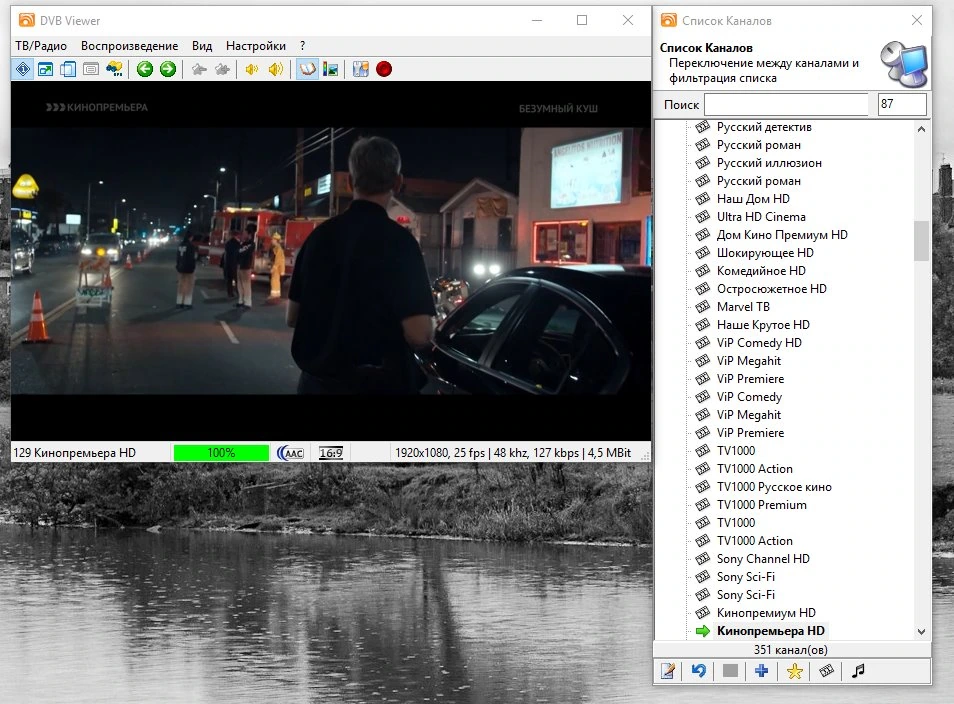Open the options tools icon in toolbar

coord(361,69)
